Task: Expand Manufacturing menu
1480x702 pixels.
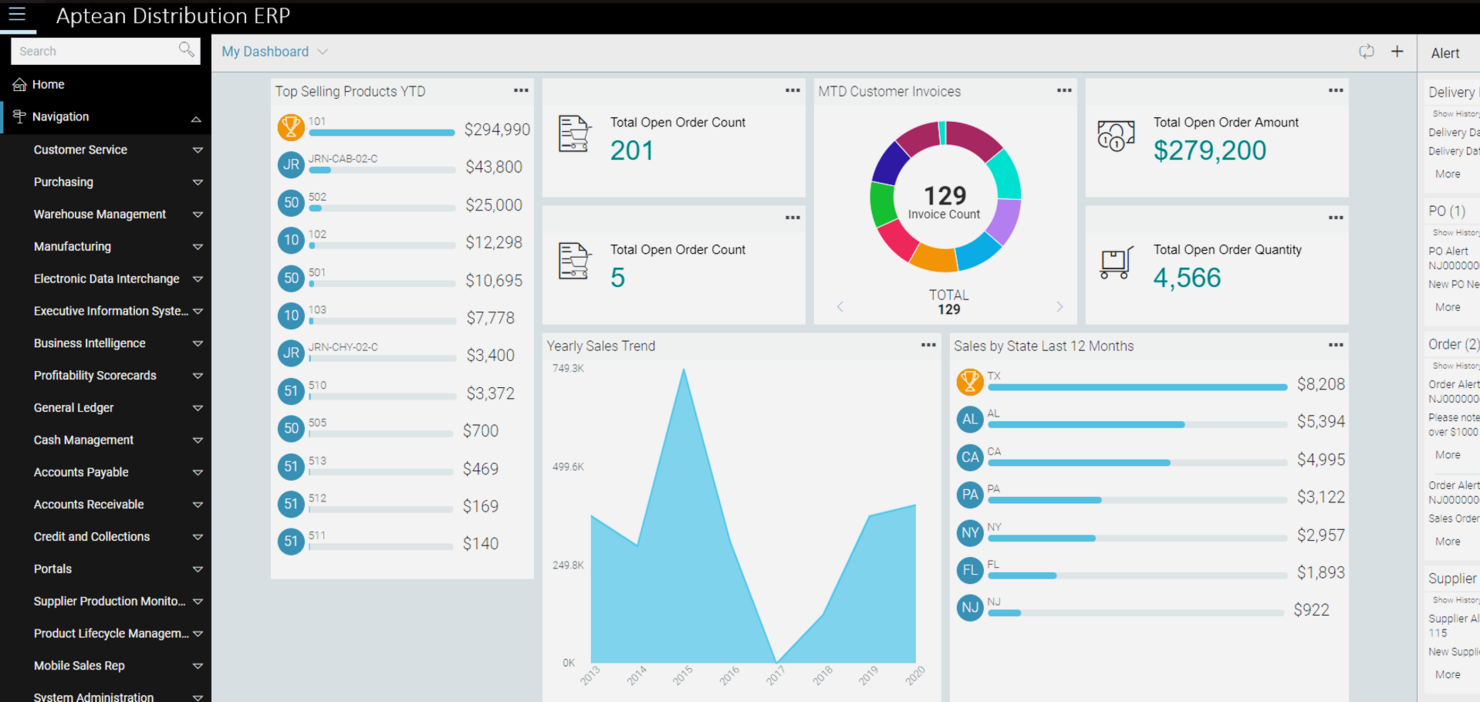Action: point(197,247)
